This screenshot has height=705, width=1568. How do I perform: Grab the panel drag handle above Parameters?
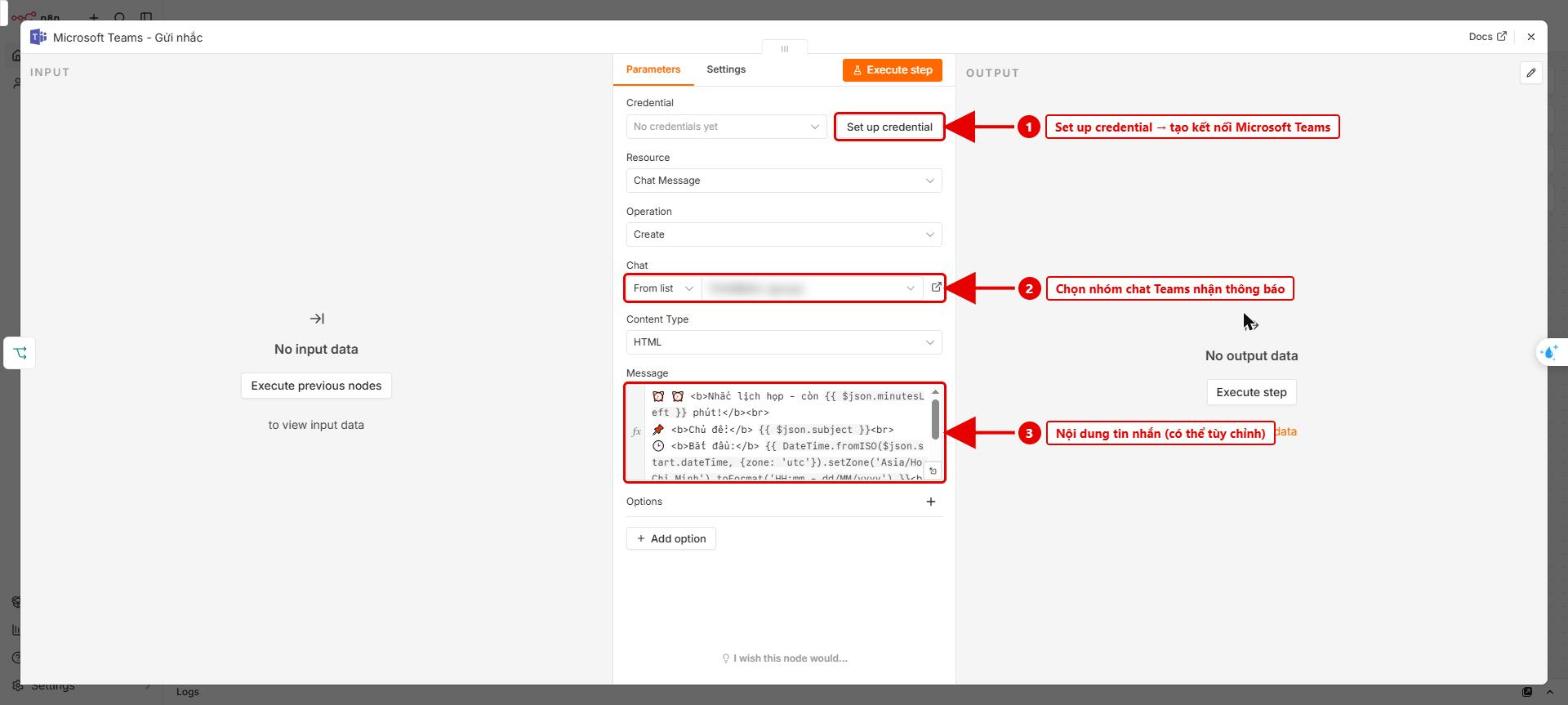(x=784, y=48)
